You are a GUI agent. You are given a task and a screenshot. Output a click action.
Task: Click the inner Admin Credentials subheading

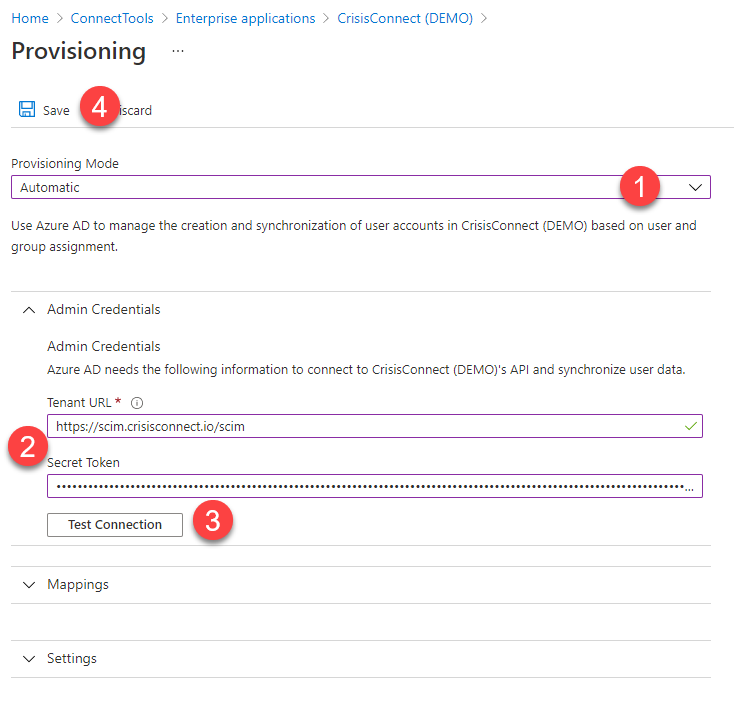(x=103, y=346)
